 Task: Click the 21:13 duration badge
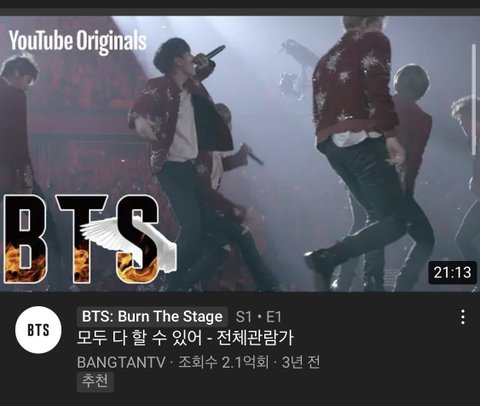[452, 273]
